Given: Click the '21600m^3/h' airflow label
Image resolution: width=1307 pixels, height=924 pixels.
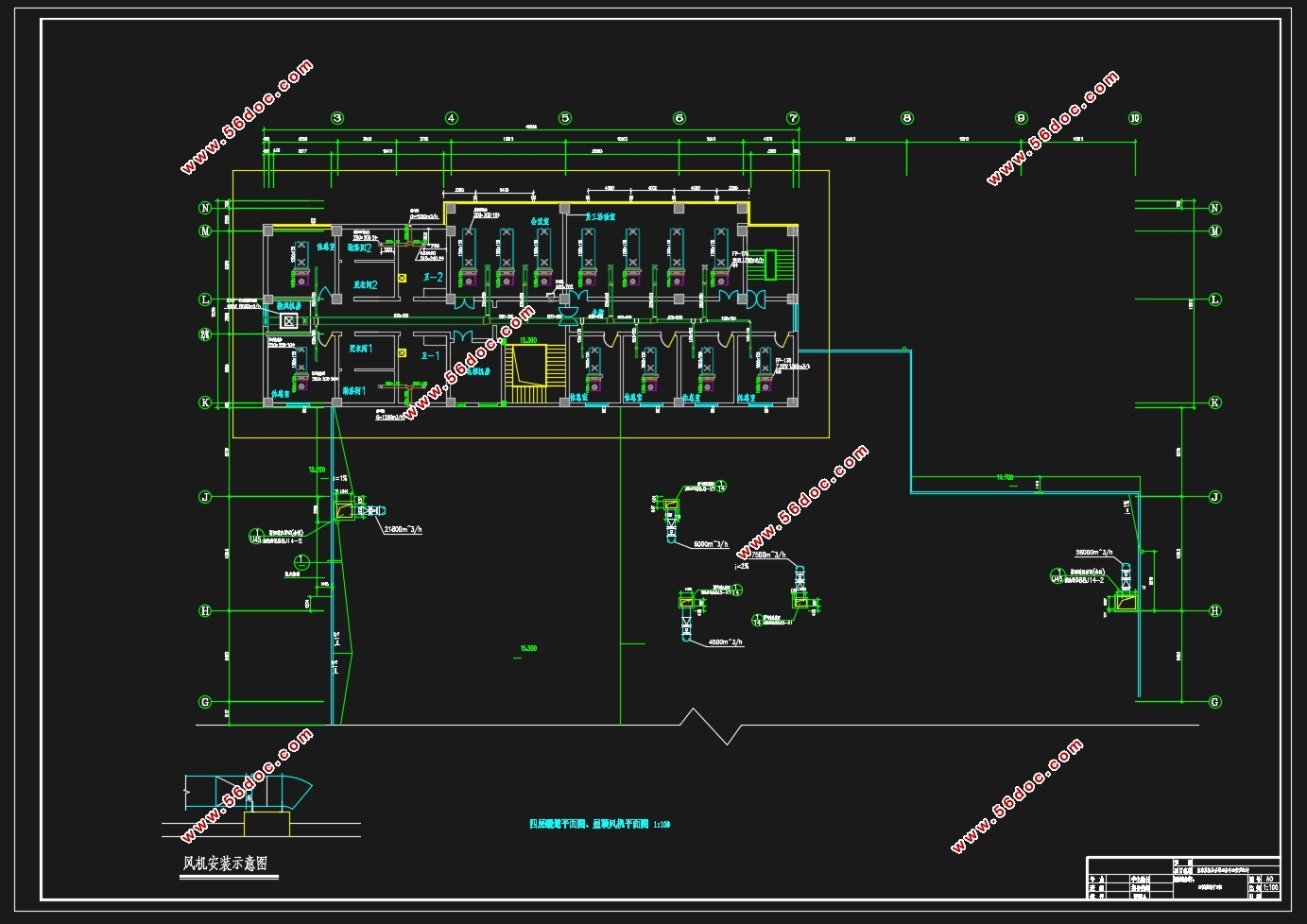Looking at the screenshot, I should [x=403, y=530].
